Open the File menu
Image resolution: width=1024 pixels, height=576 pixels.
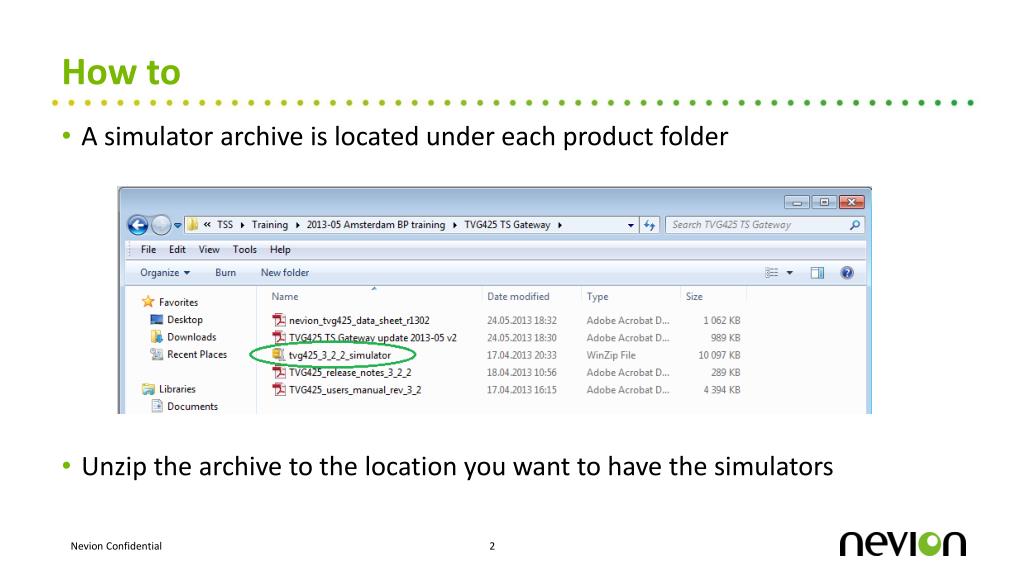point(148,249)
